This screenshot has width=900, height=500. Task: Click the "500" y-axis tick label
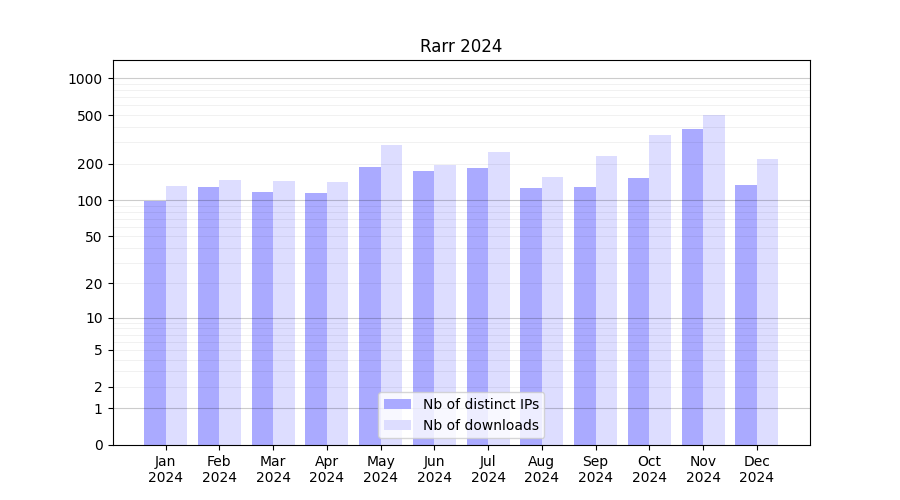point(91,116)
